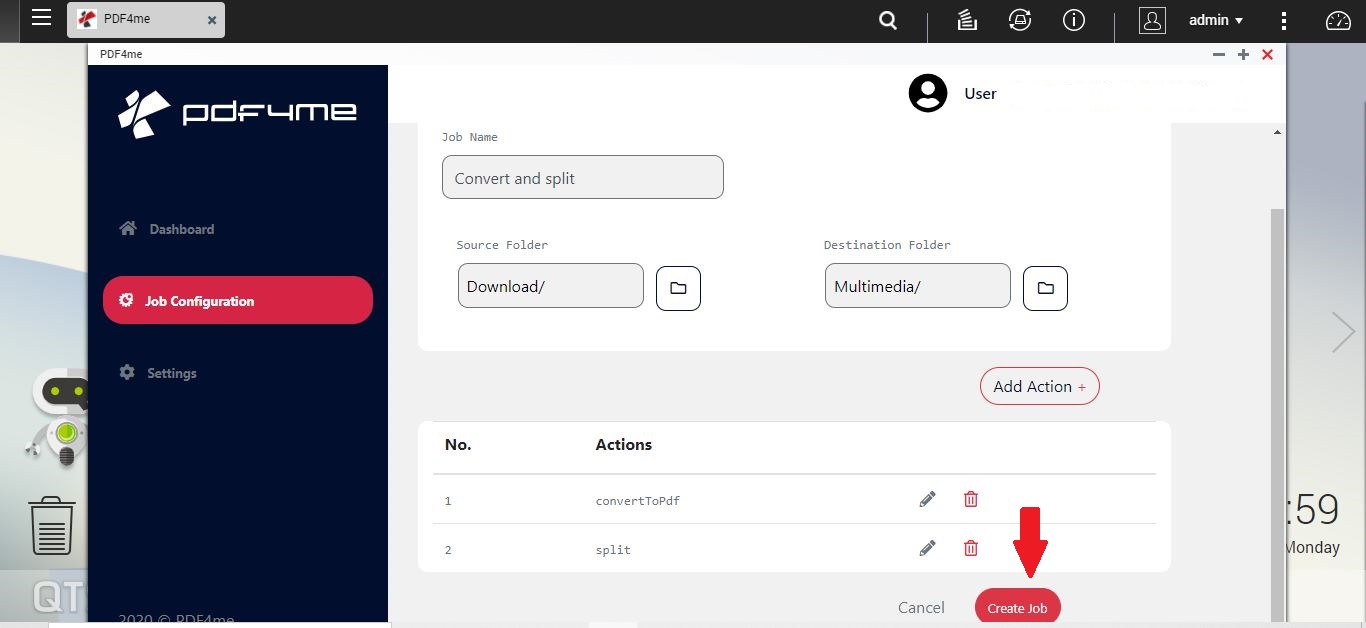The height and width of the screenshot is (628, 1366).
Task: Delete the split action
Action: (970, 548)
